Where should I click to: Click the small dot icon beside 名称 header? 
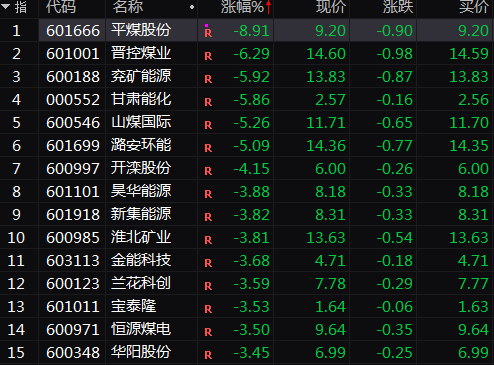[x=192, y=7]
